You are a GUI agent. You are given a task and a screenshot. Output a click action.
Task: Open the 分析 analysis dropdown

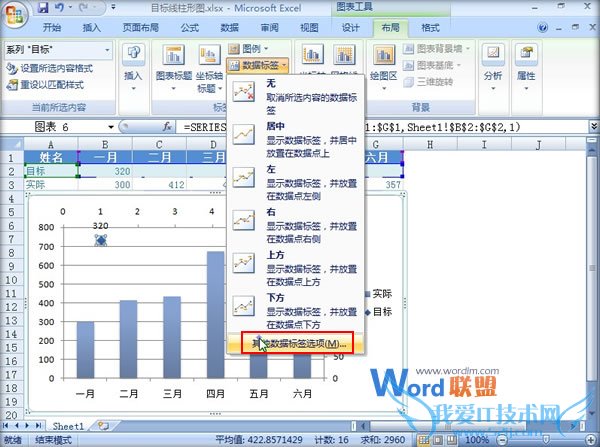(x=493, y=67)
